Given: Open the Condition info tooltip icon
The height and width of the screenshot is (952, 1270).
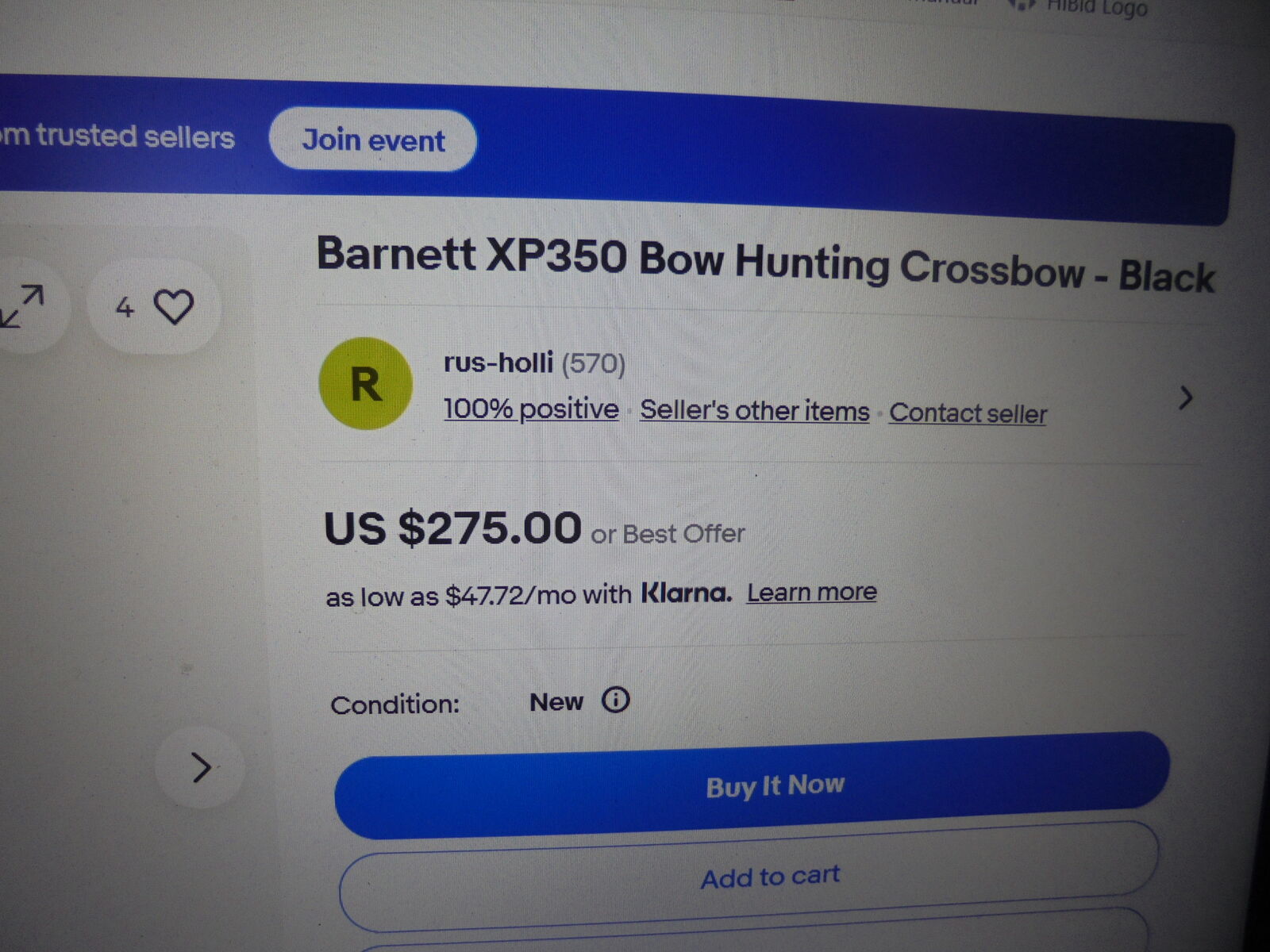Looking at the screenshot, I should click(x=615, y=700).
